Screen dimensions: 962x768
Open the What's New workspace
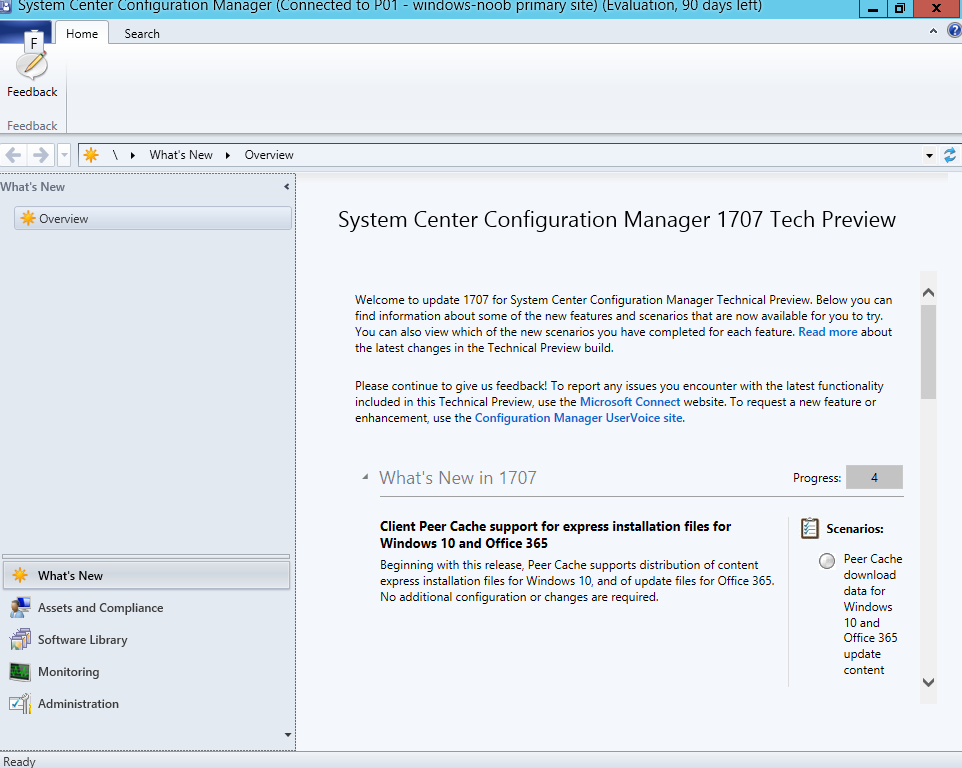(146, 575)
